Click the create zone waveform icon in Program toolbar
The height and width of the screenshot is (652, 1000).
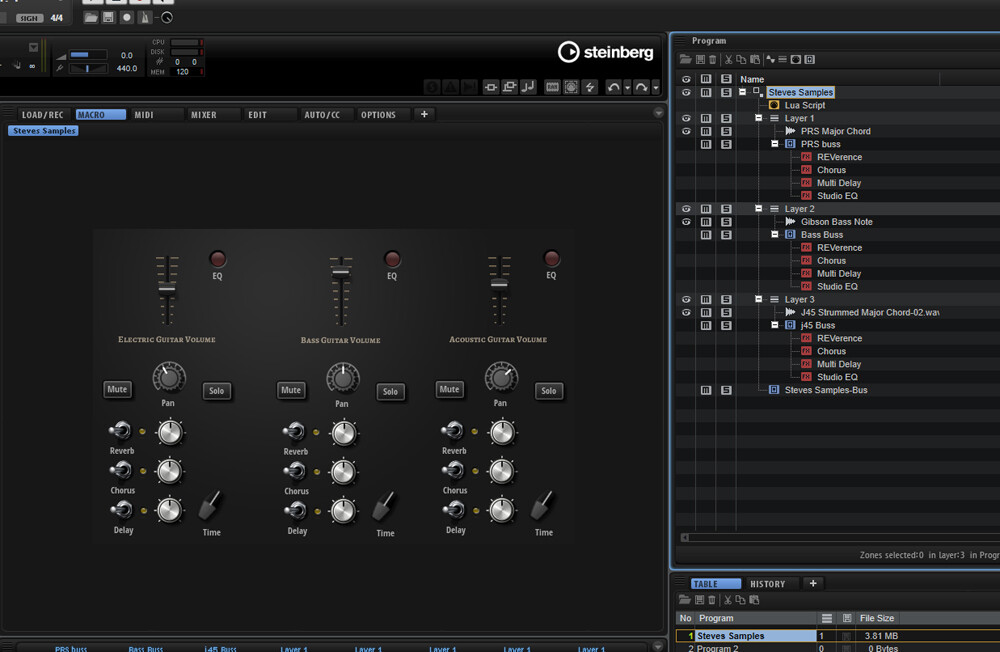click(770, 59)
